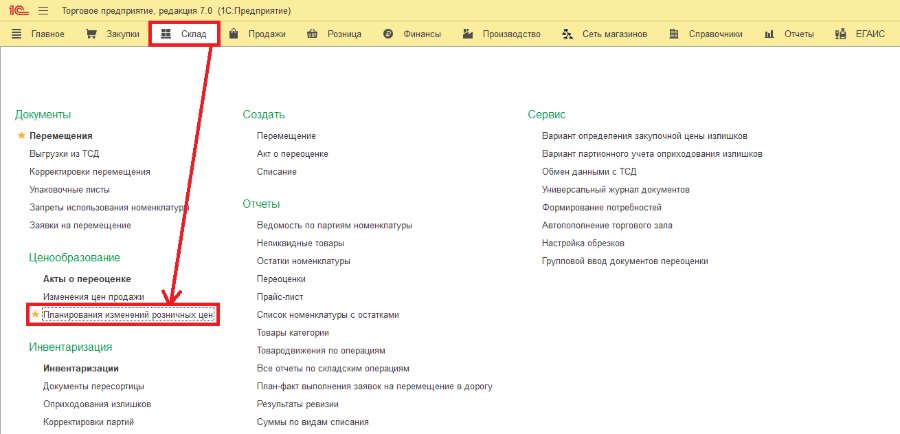
Task: Open the Переоценки report
Action: click(281, 279)
